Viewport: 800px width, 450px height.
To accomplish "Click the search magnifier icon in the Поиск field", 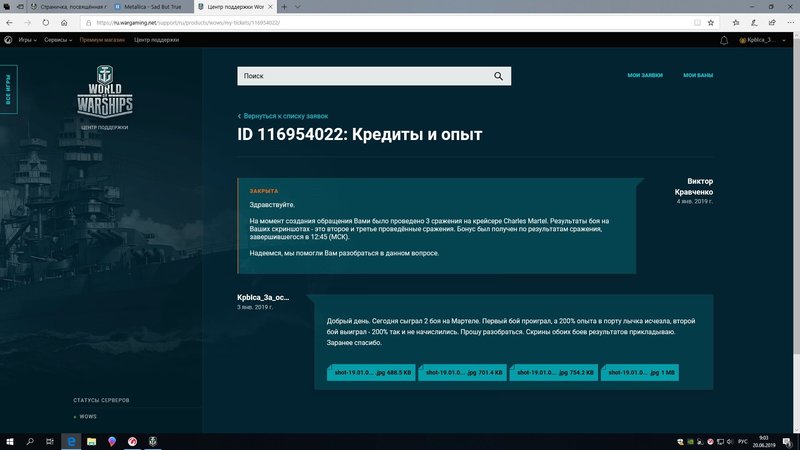I will [498, 76].
